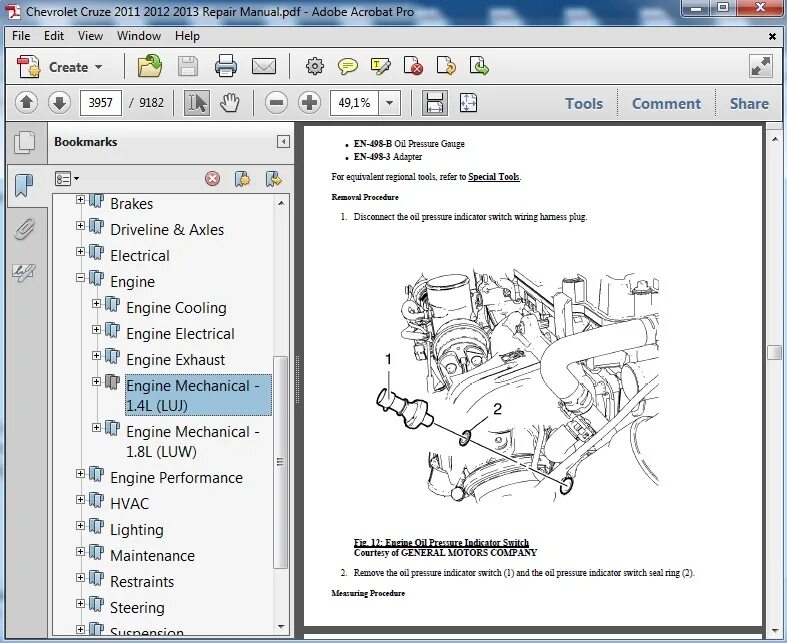Expand the Driveline & Axles bookmark
Viewport: 787px width, 643px height.
tap(80, 225)
